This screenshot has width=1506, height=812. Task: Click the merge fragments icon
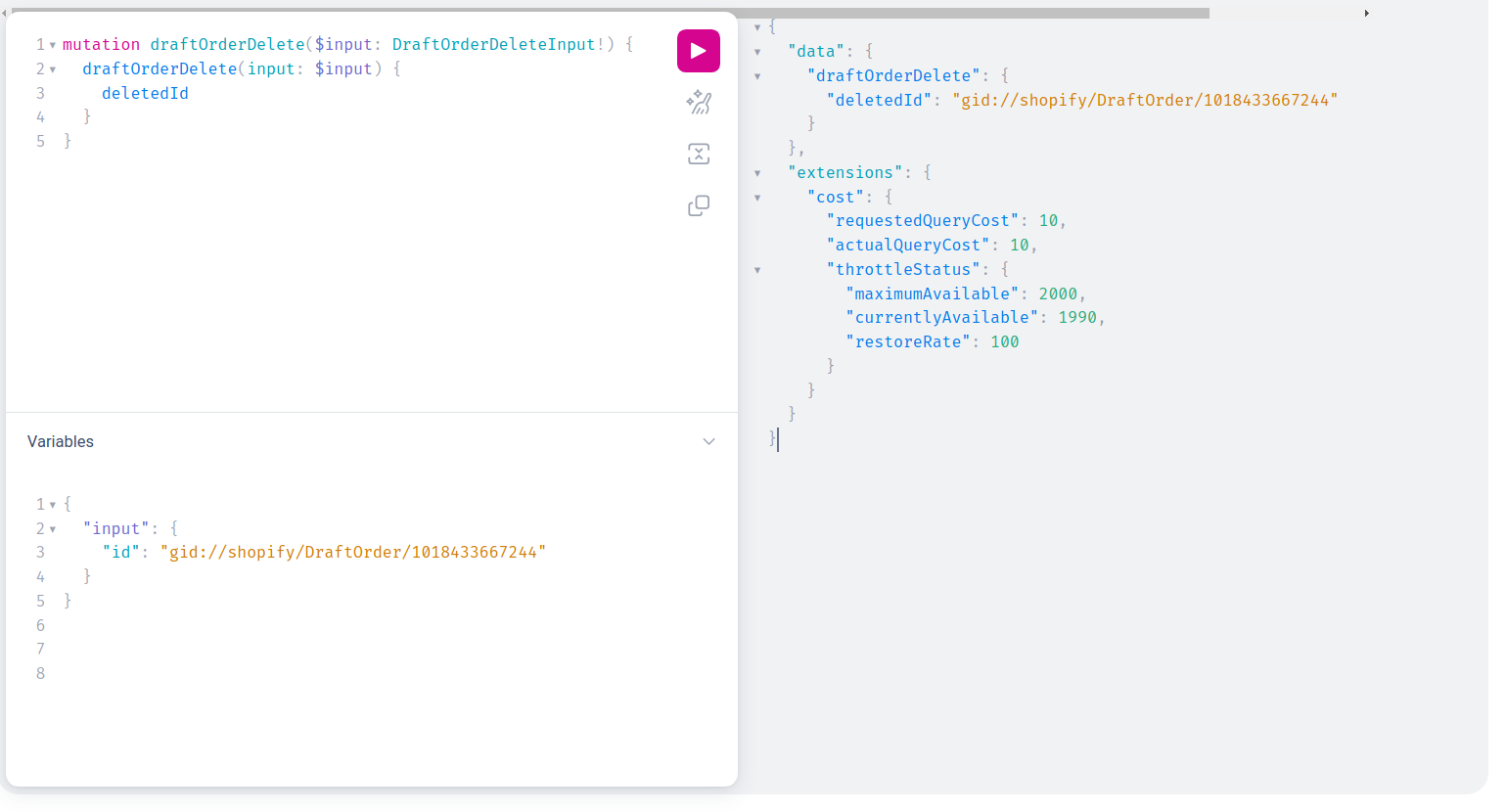coord(698,154)
